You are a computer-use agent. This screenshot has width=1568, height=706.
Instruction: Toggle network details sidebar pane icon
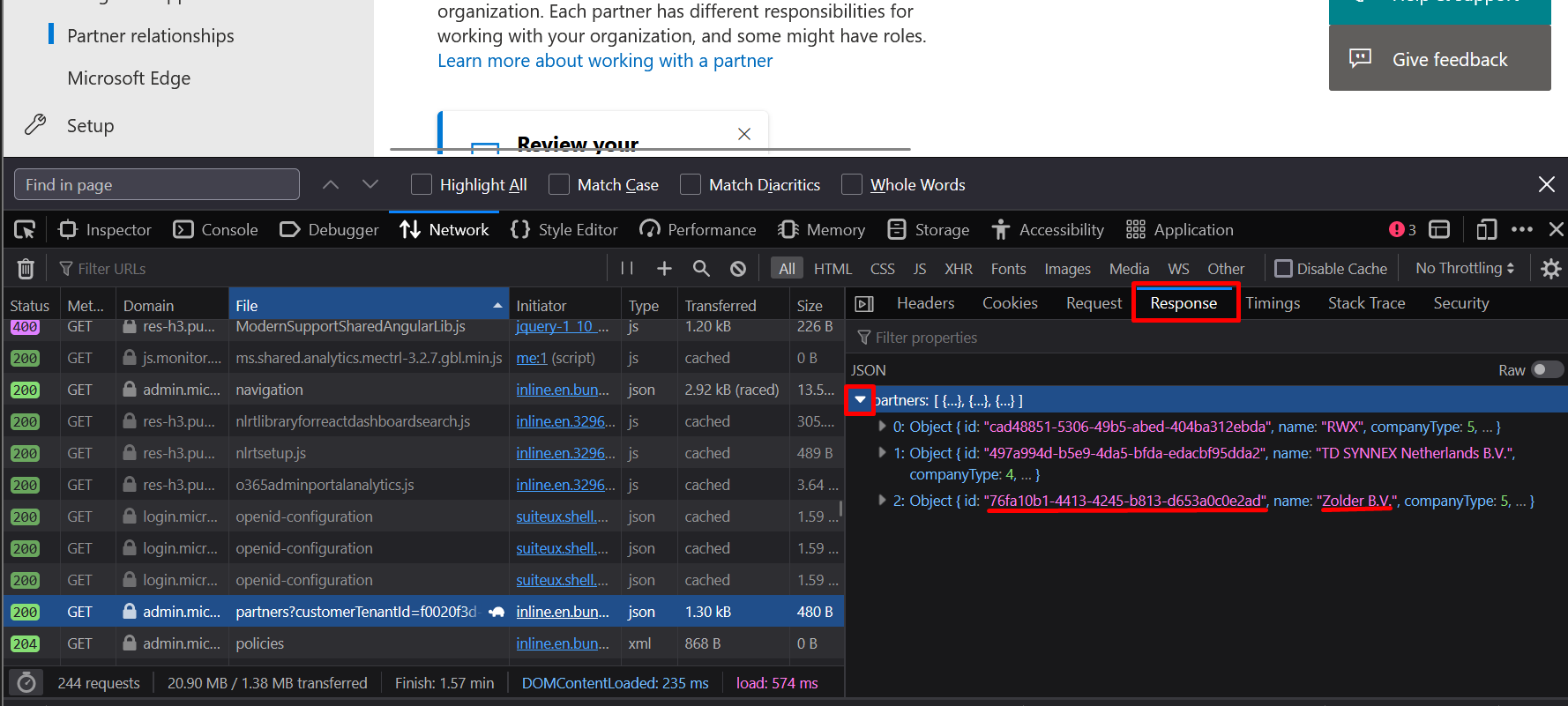point(864,304)
